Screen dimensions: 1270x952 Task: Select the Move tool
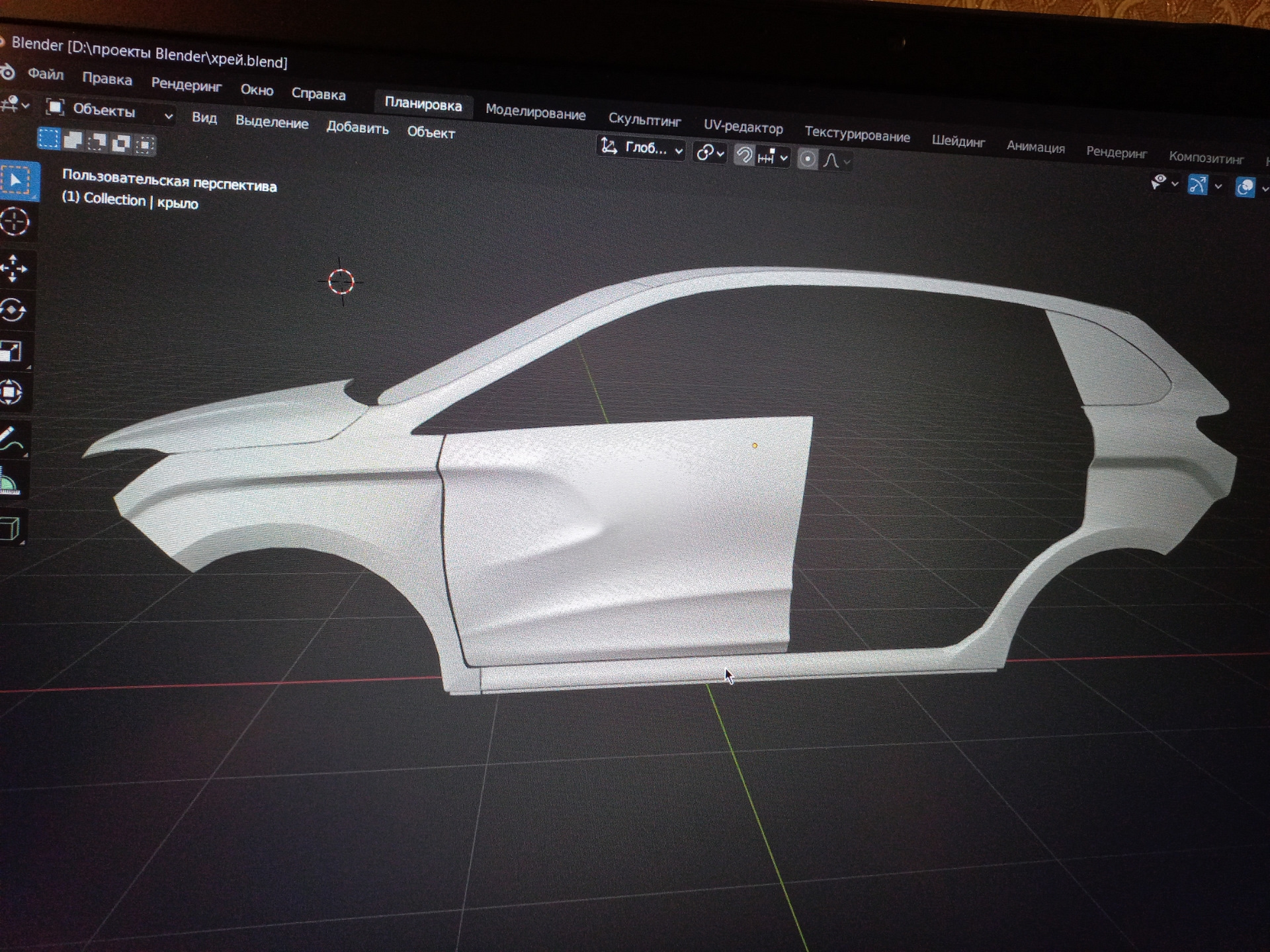[13, 268]
